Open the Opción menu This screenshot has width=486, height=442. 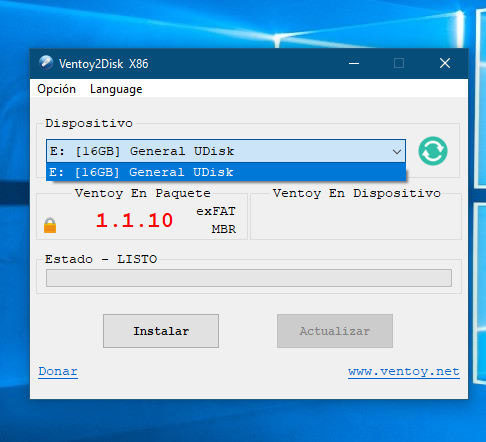coord(56,89)
